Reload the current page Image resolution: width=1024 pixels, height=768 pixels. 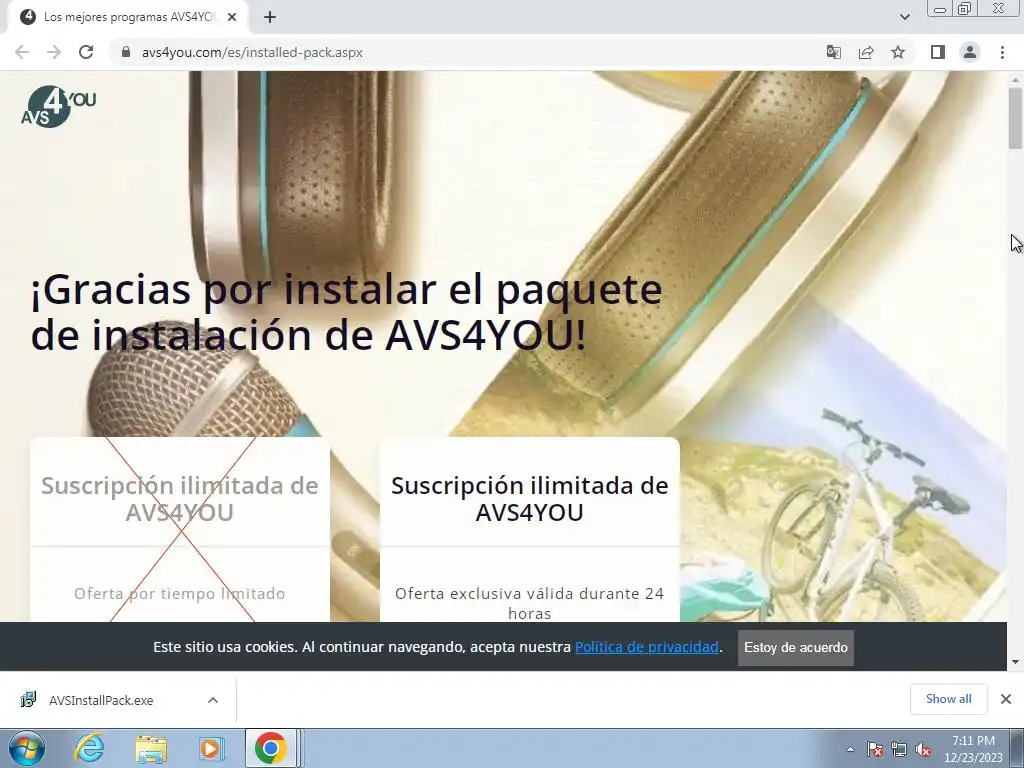(x=86, y=52)
